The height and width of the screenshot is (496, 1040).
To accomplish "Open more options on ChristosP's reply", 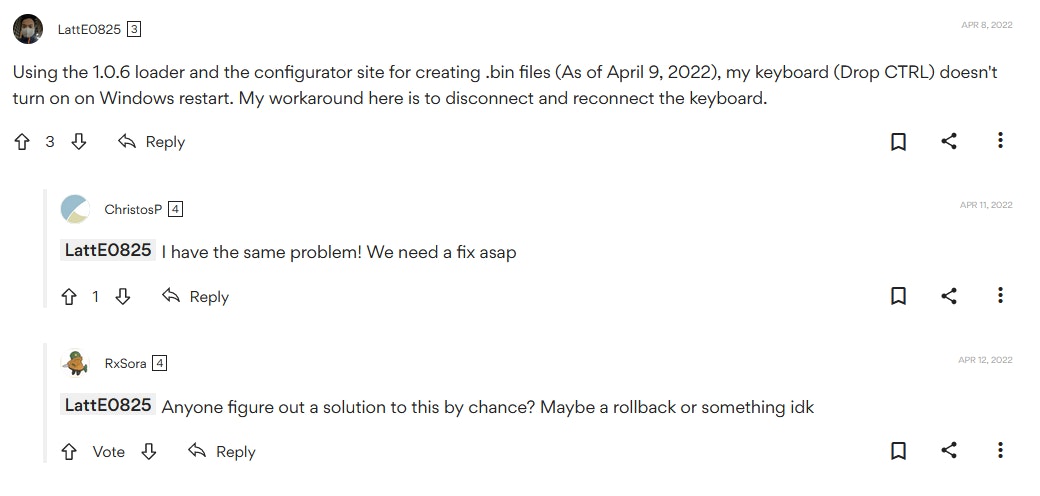I will coord(1000,296).
